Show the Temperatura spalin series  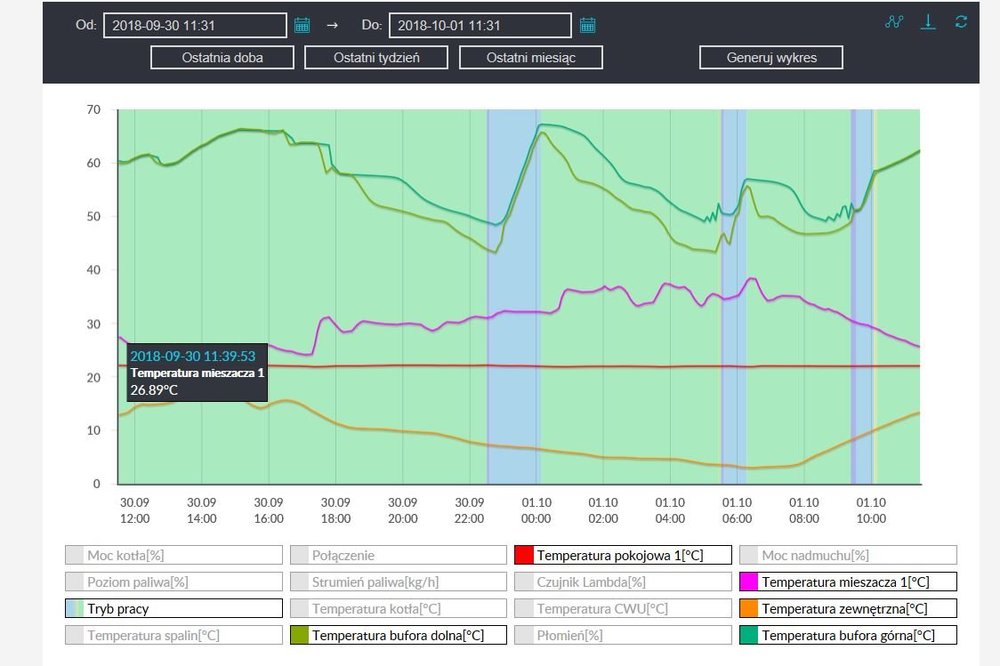(173, 635)
